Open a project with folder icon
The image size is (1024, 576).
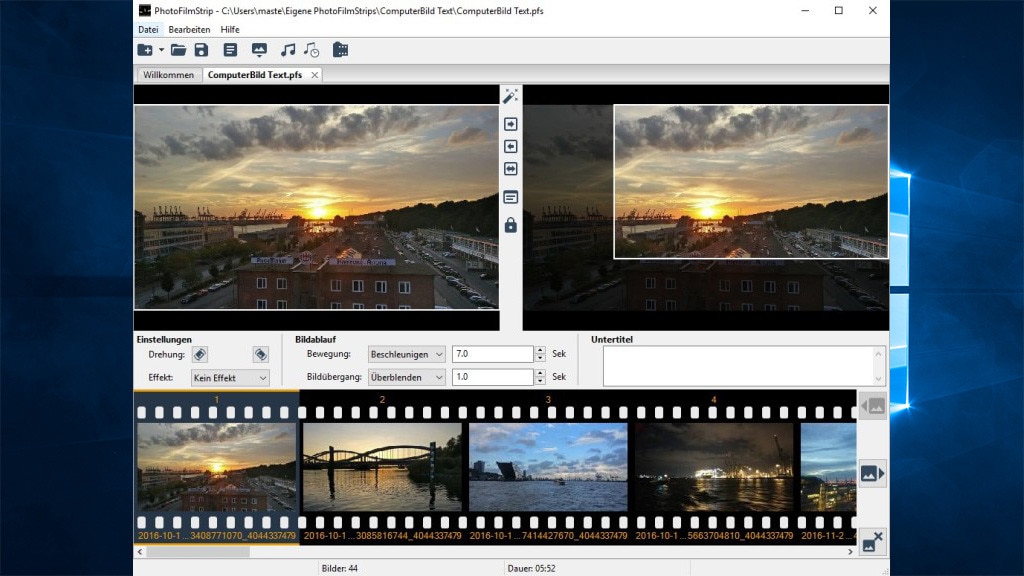(x=178, y=50)
